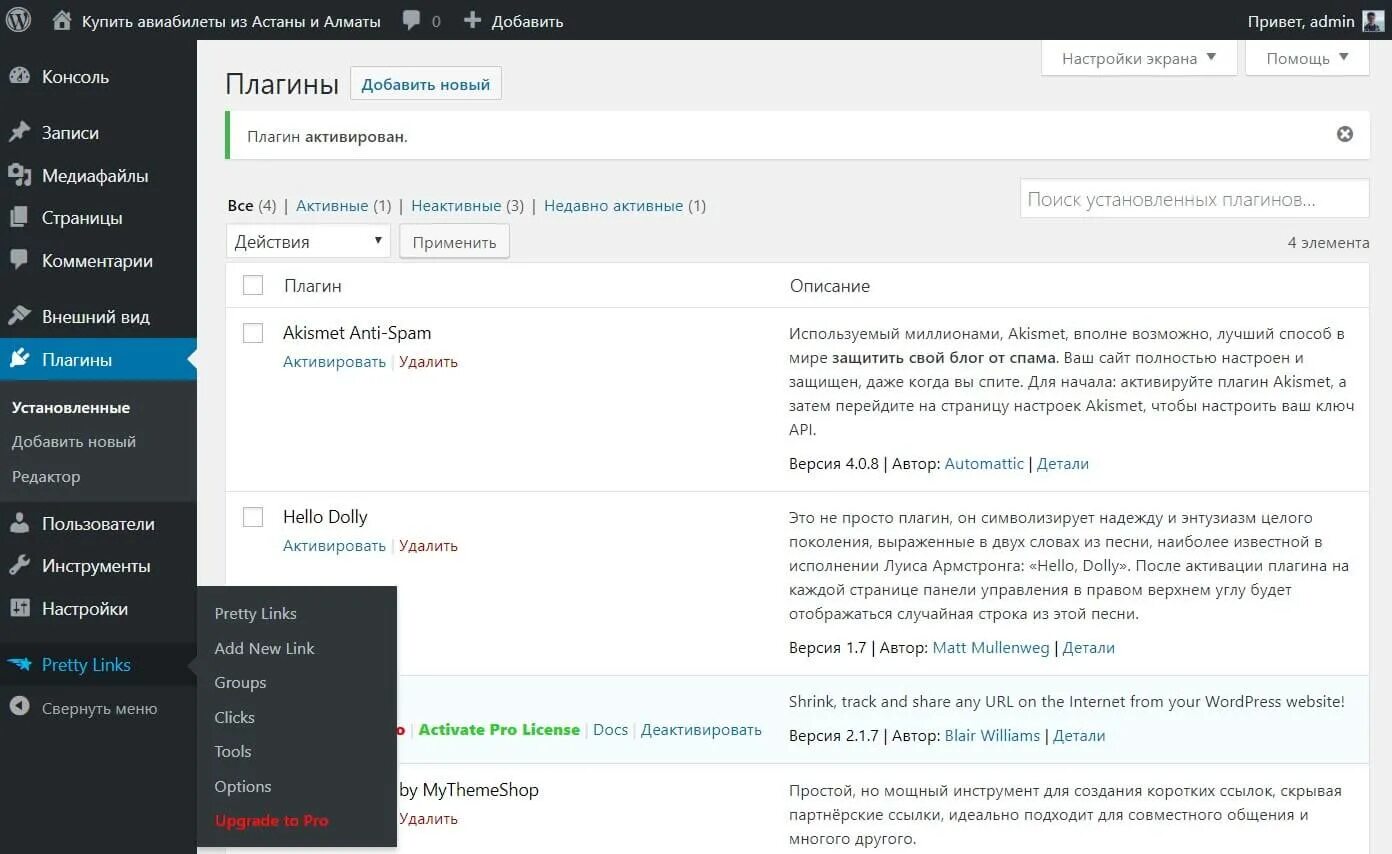
Task: Click Удалить under MyThemeShop plugin
Action: coord(428,819)
